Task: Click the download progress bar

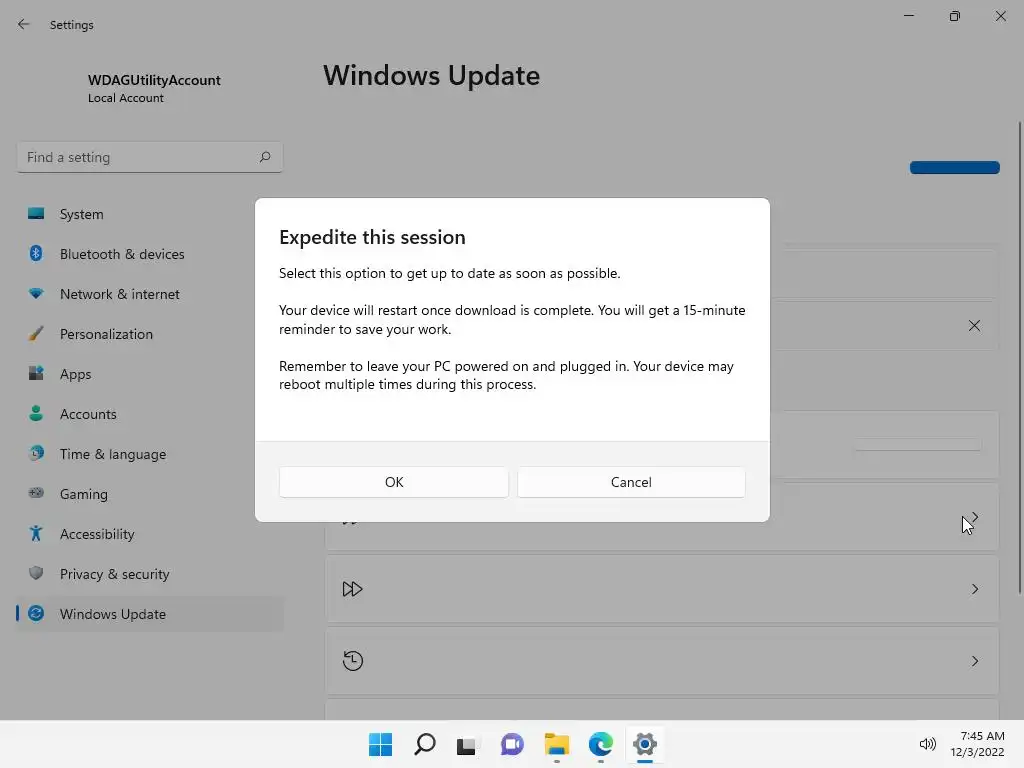Action: [x=918, y=445]
